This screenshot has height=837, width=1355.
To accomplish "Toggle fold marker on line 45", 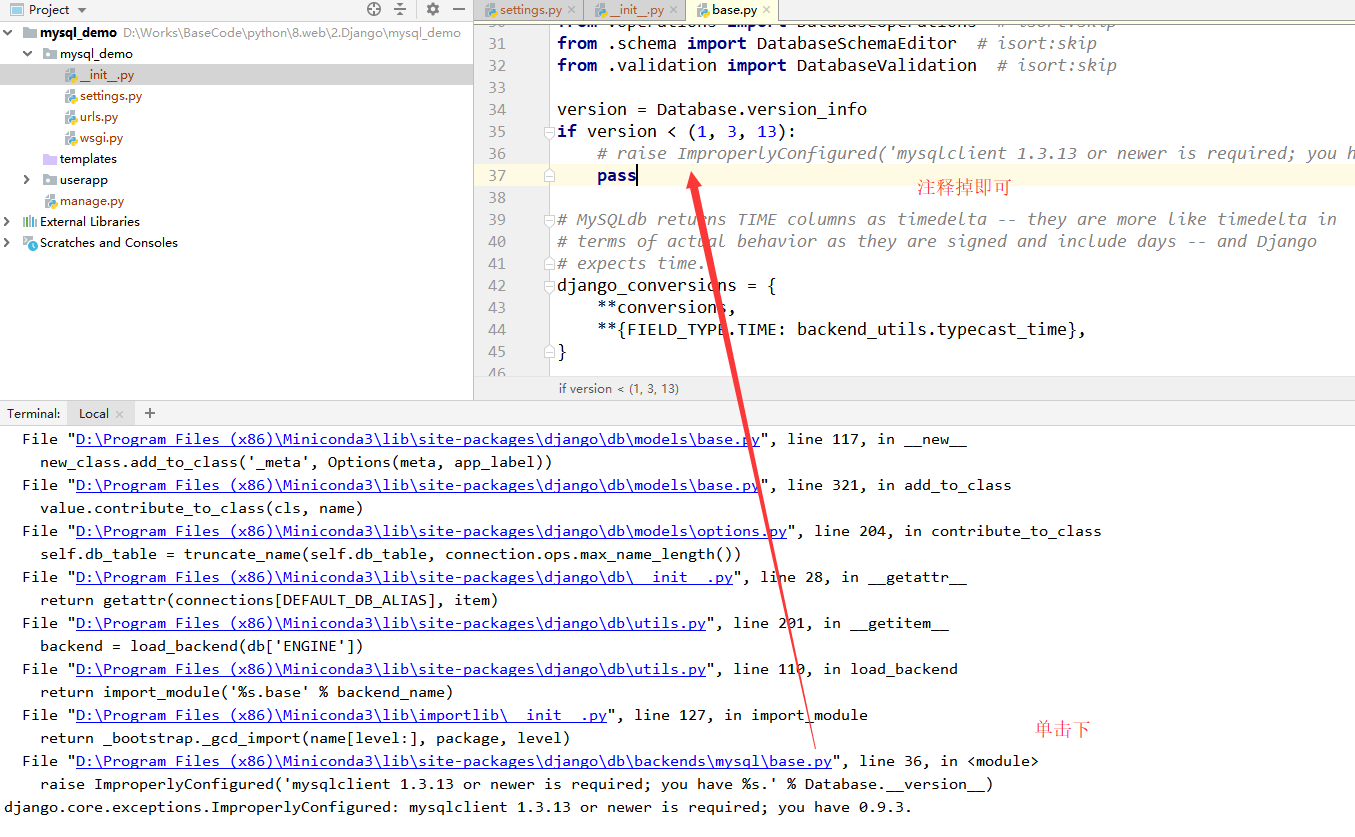I will tap(549, 352).
